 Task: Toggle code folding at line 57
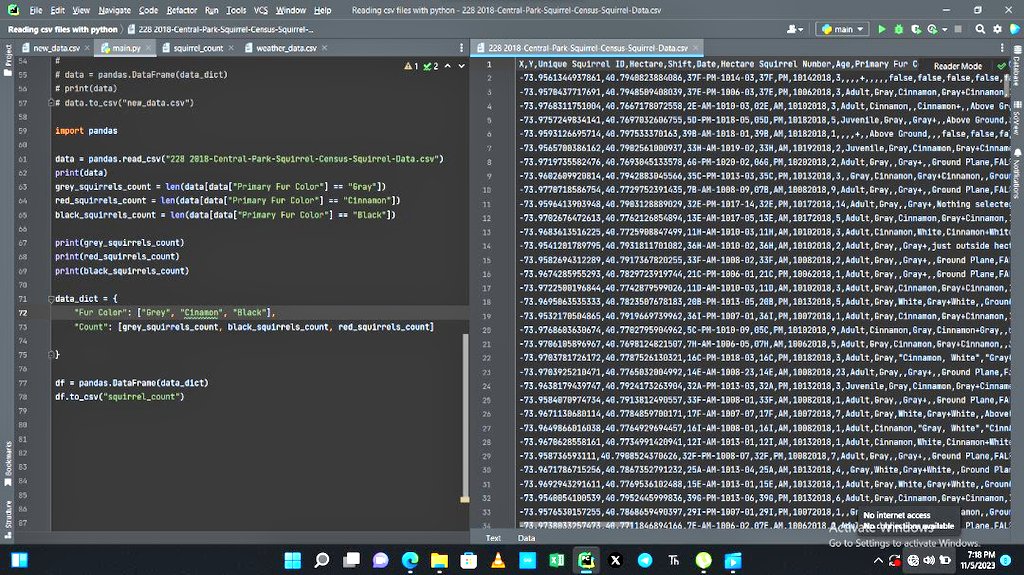(51, 103)
